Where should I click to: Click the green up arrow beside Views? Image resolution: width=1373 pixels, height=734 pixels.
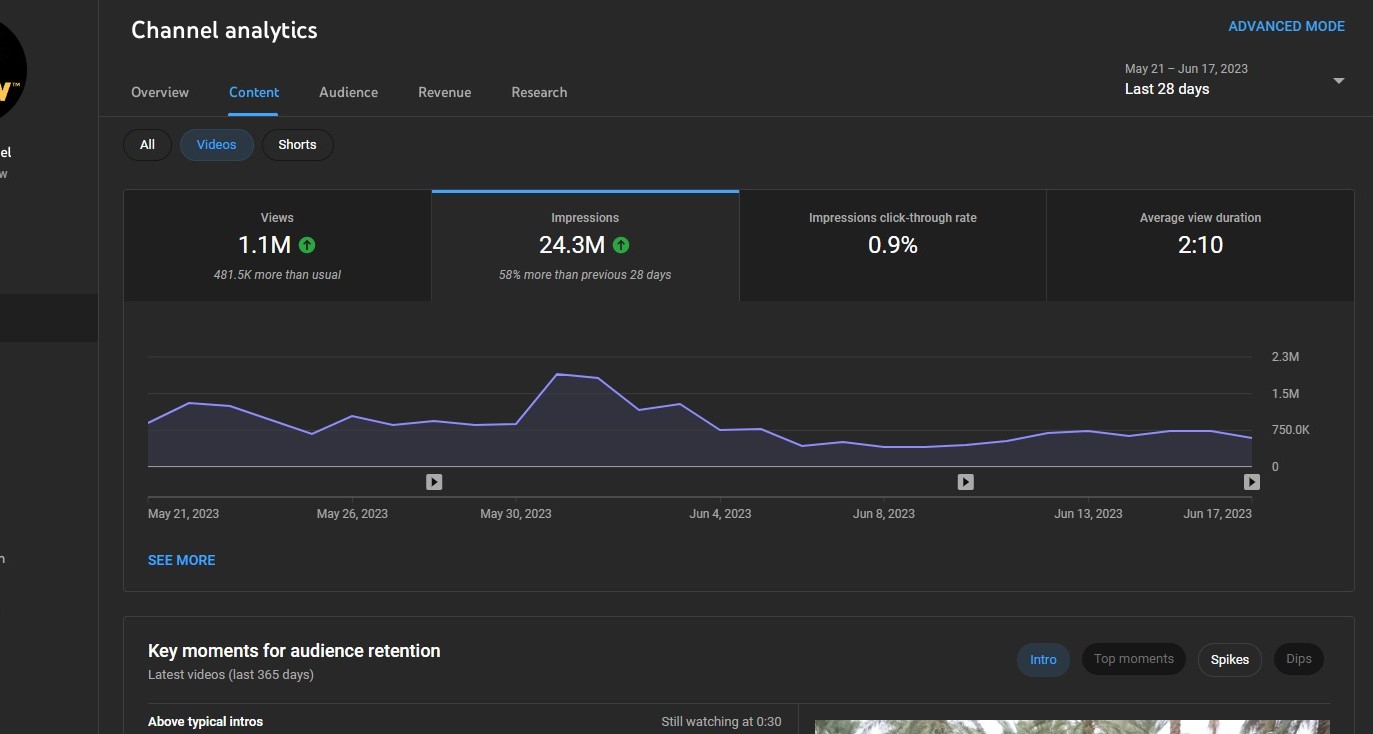coord(307,245)
